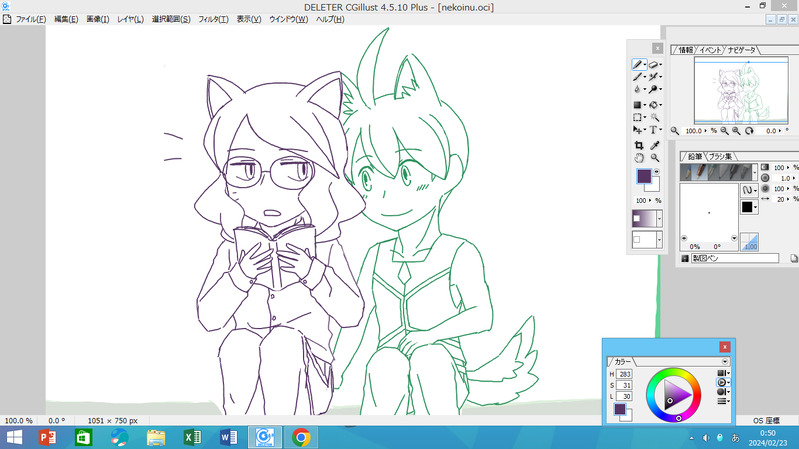Select the rectangular marquee selection tool
Image resolution: width=799 pixels, height=449 pixels.
click(637, 117)
